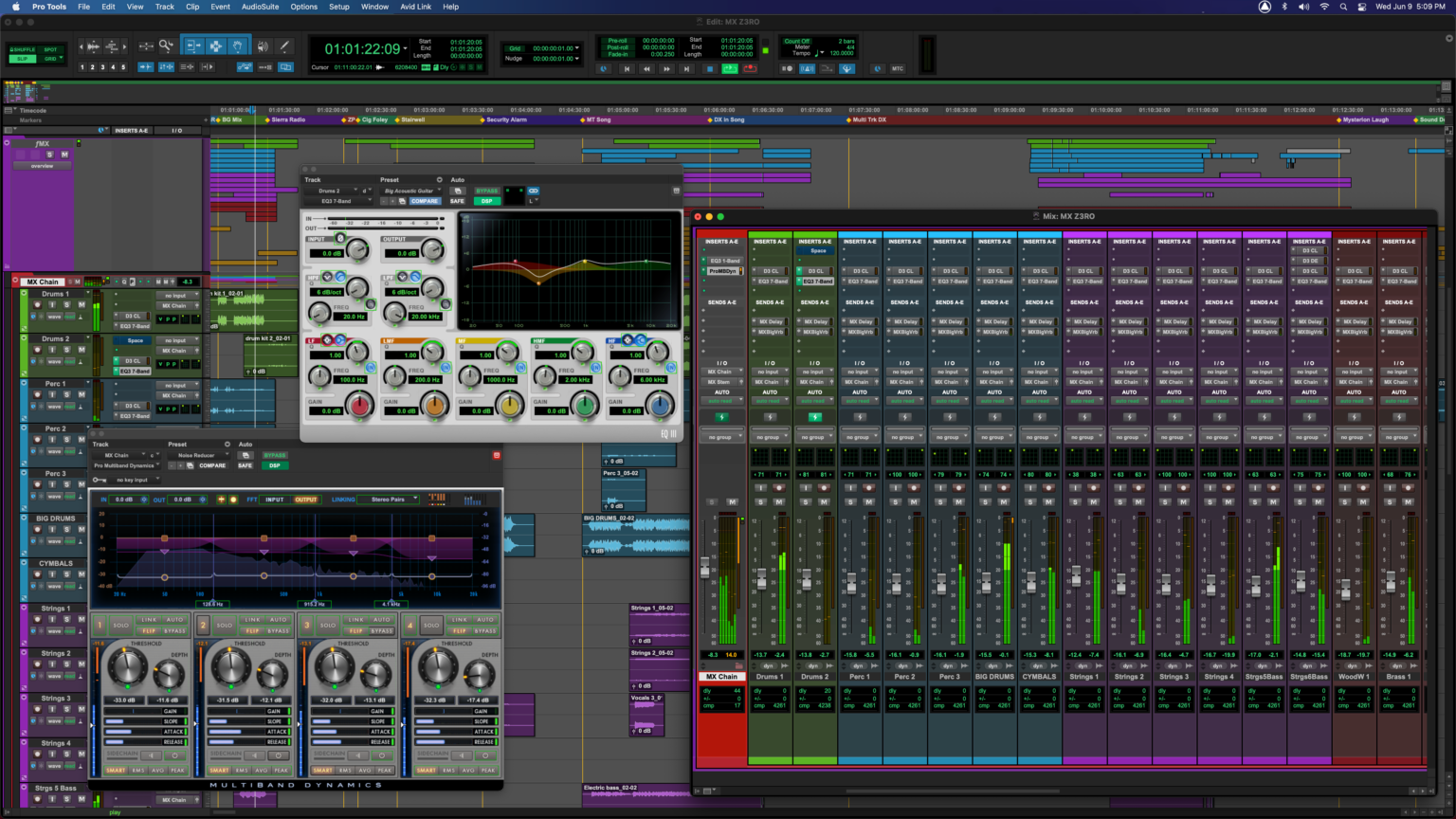Enable the Scrubber tool
This screenshot has width=1456, height=819.
tap(261, 45)
